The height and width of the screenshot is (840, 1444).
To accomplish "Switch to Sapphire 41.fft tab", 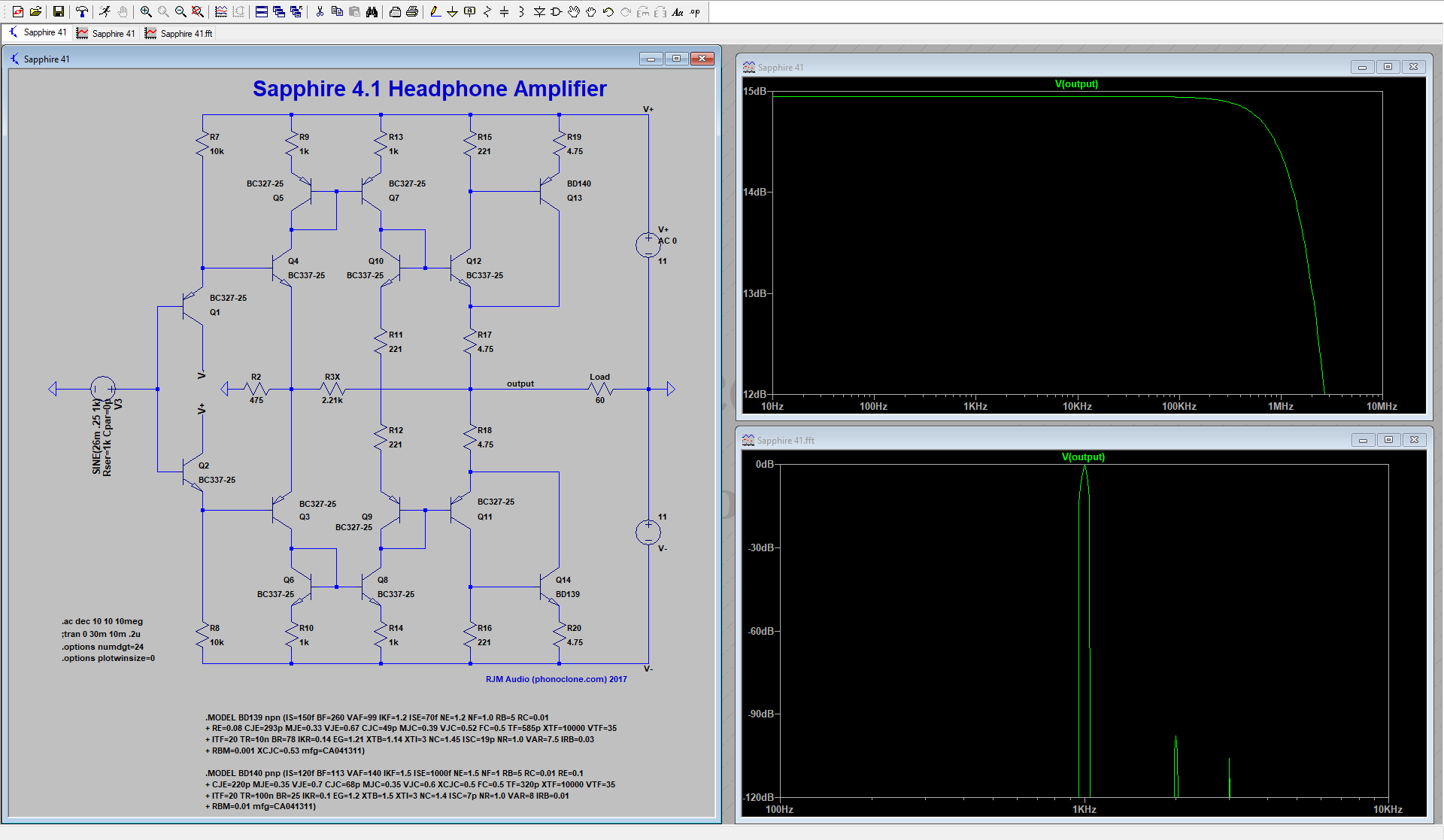I will tap(179, 33).
